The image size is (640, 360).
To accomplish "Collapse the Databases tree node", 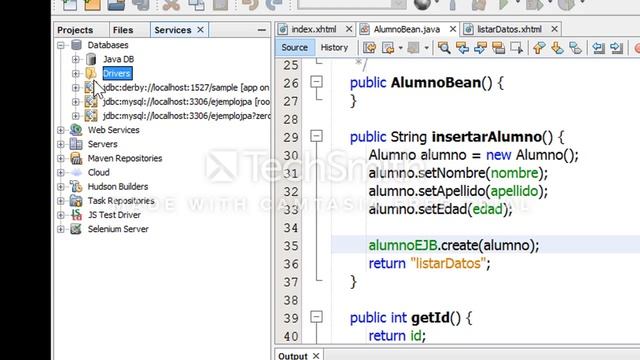I will point(61,45).
